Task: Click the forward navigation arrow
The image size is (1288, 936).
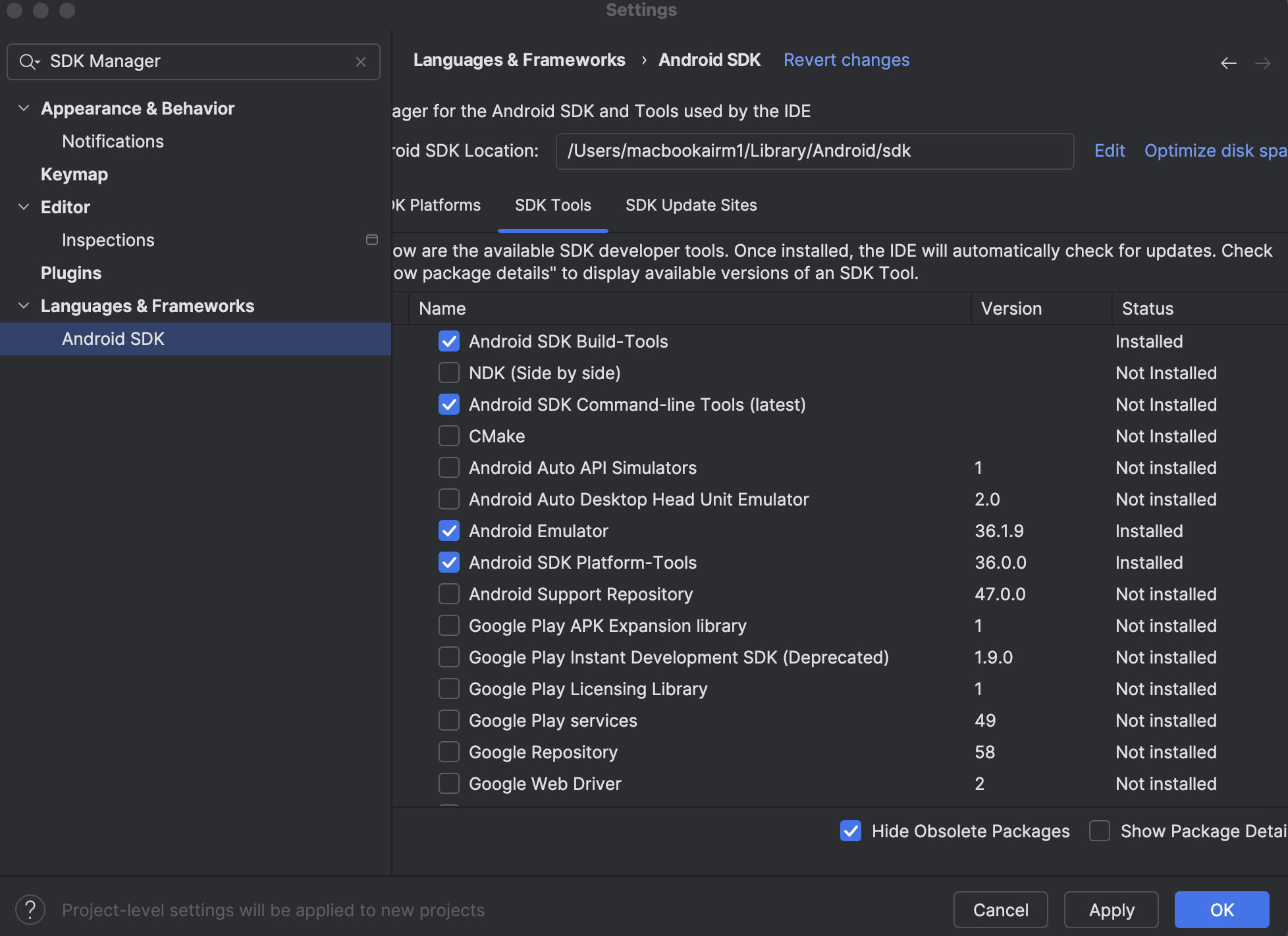Action: click(1262, 63)
